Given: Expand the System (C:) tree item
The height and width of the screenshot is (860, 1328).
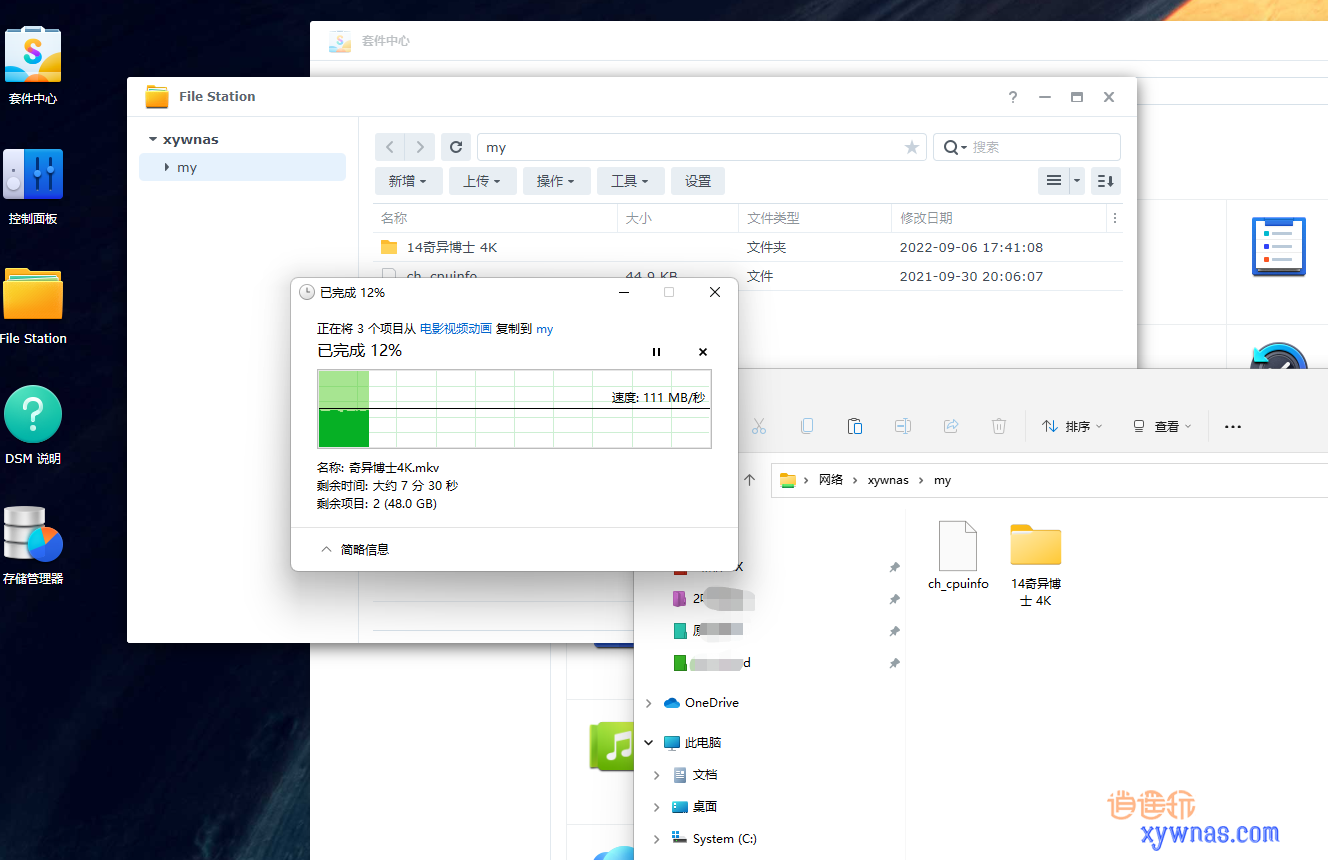Looking at the screenshot, I should point(657,838).
